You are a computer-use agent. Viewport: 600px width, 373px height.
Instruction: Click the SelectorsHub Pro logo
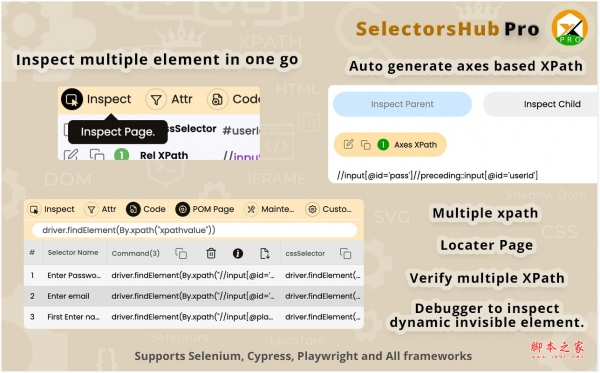pyautogui.click(x=569, y=28)
